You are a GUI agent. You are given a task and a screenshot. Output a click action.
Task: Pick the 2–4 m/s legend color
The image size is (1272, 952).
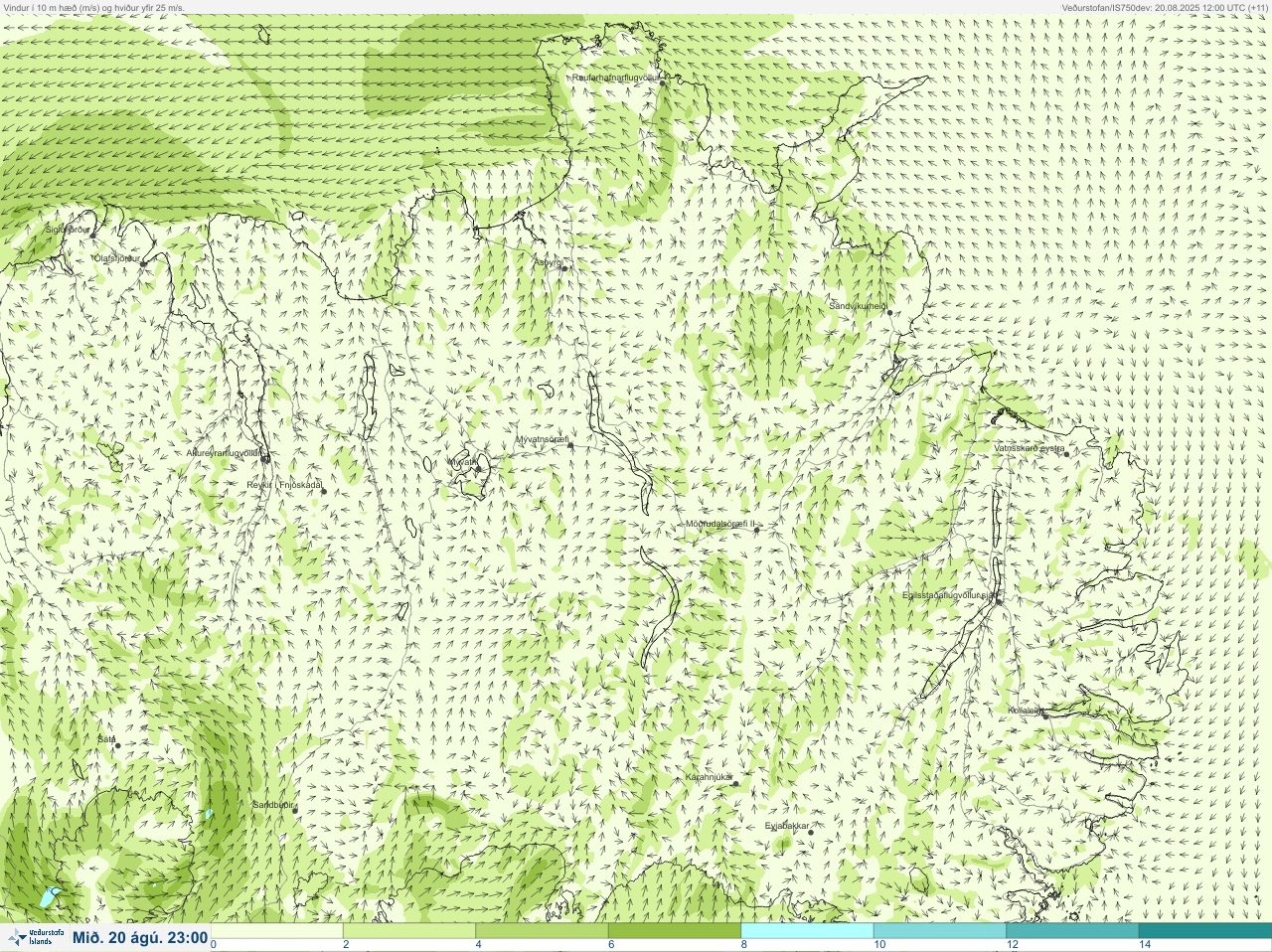coord(409,931)
